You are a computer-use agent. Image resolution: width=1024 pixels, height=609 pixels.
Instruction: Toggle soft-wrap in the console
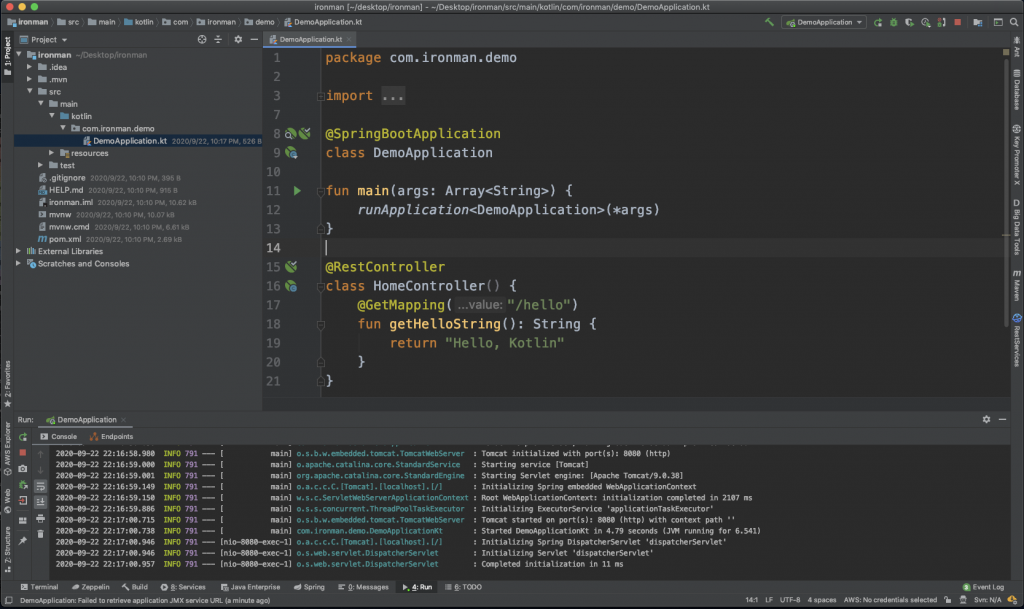(40, 486)
